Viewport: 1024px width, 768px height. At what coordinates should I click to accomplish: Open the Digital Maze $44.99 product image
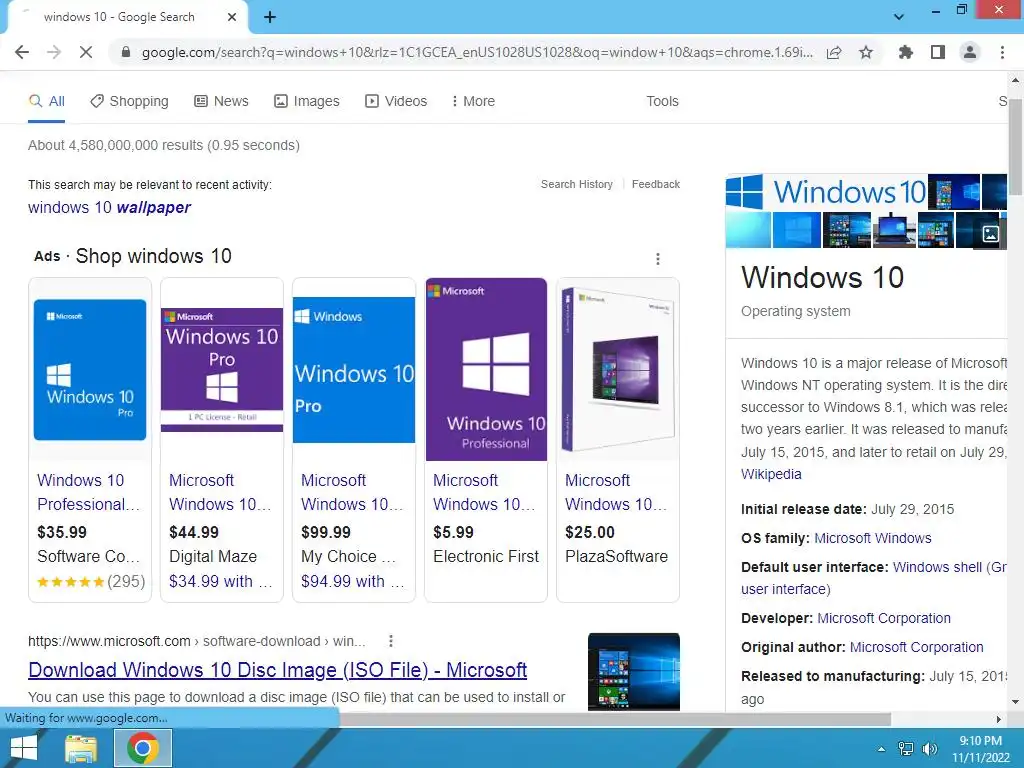pos(222,370)
